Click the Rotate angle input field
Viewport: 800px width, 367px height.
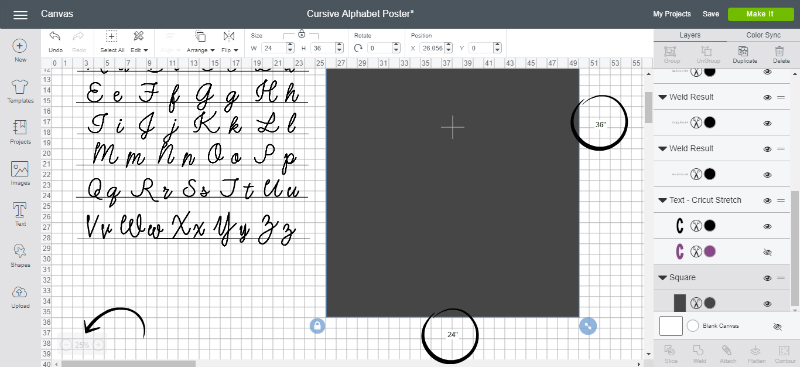coord(380,48)
